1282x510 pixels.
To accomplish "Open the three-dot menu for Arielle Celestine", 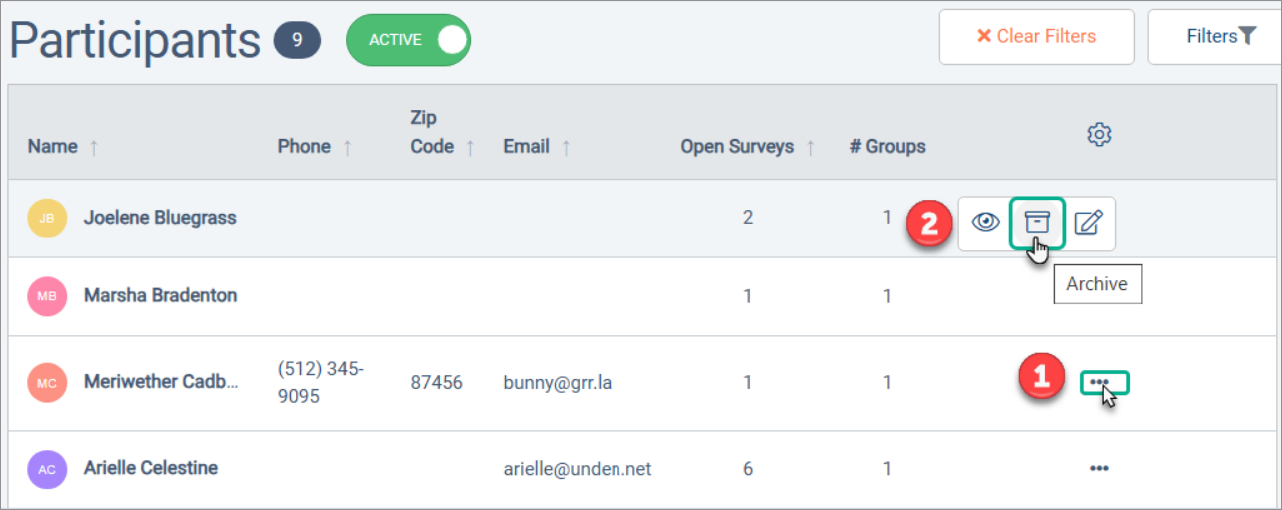I will click(1100, 468).
